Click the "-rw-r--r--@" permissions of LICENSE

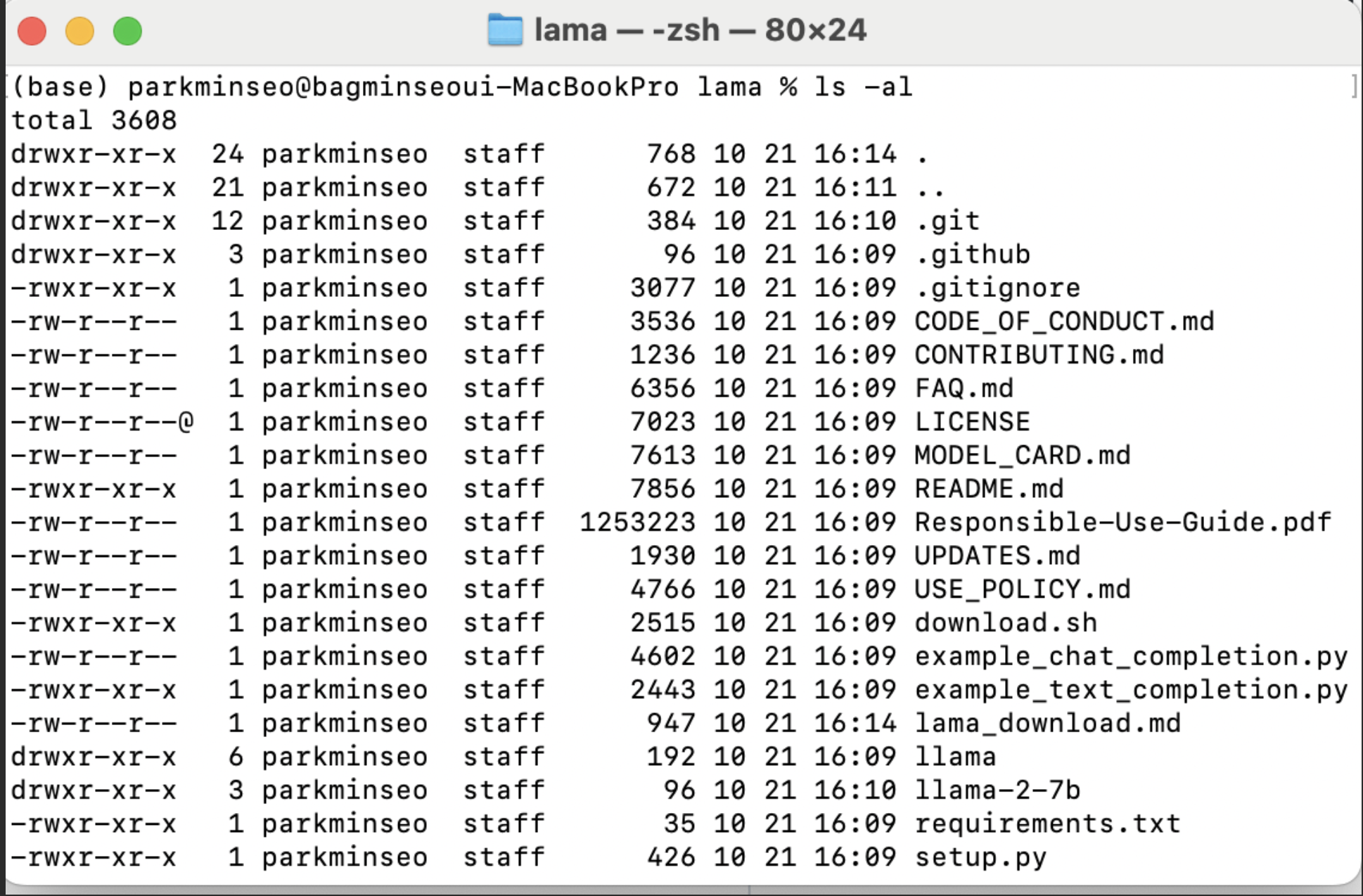(x=102, y=422)
